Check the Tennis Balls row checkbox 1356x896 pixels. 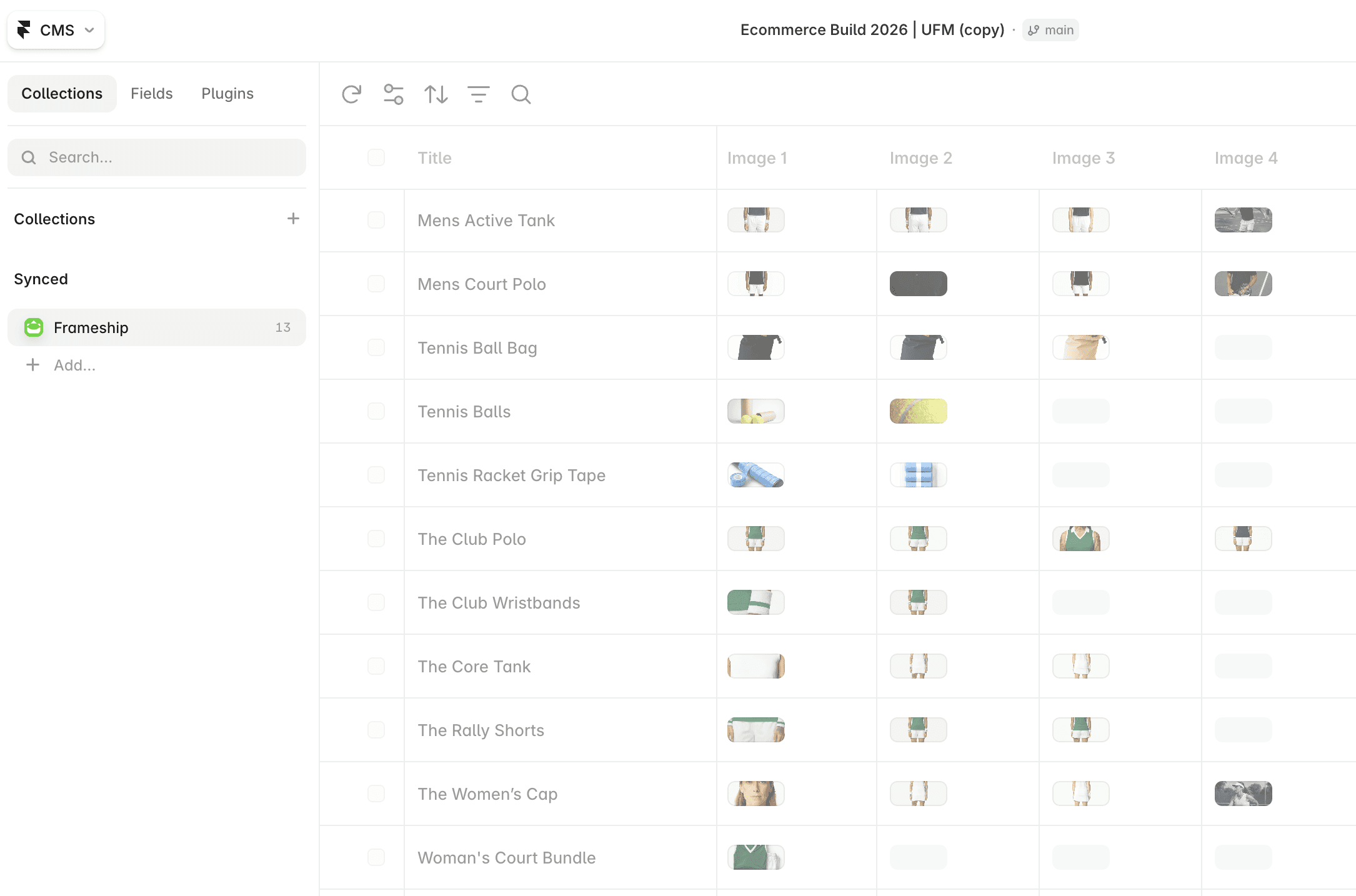[376, 411]
